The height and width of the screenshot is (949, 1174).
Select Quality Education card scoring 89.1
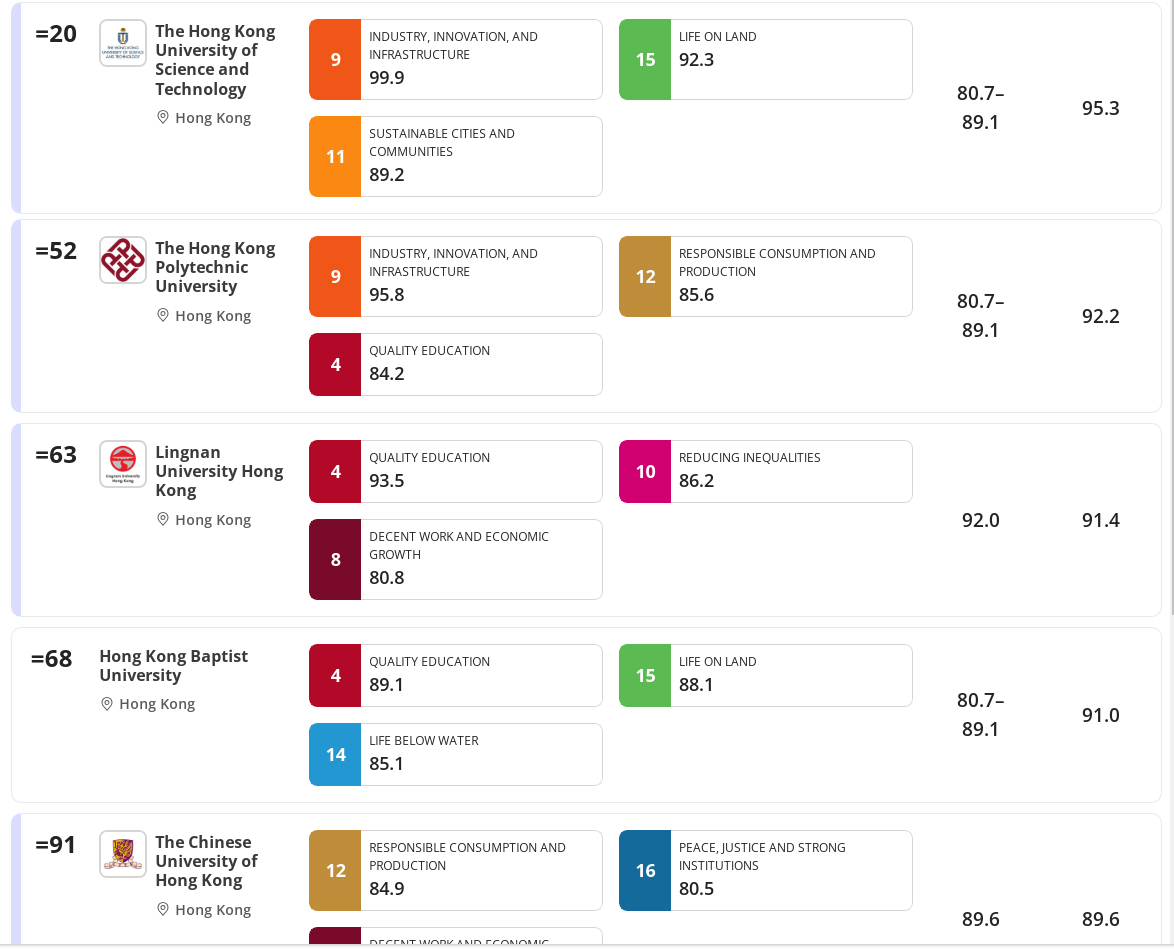(x=455, y=676)
